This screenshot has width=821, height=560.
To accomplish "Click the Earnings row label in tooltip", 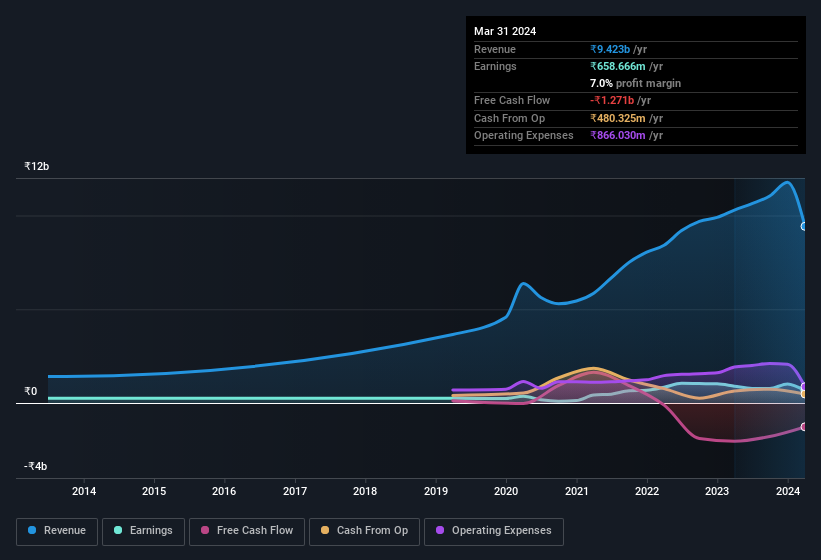I will (x=495, y=66).
